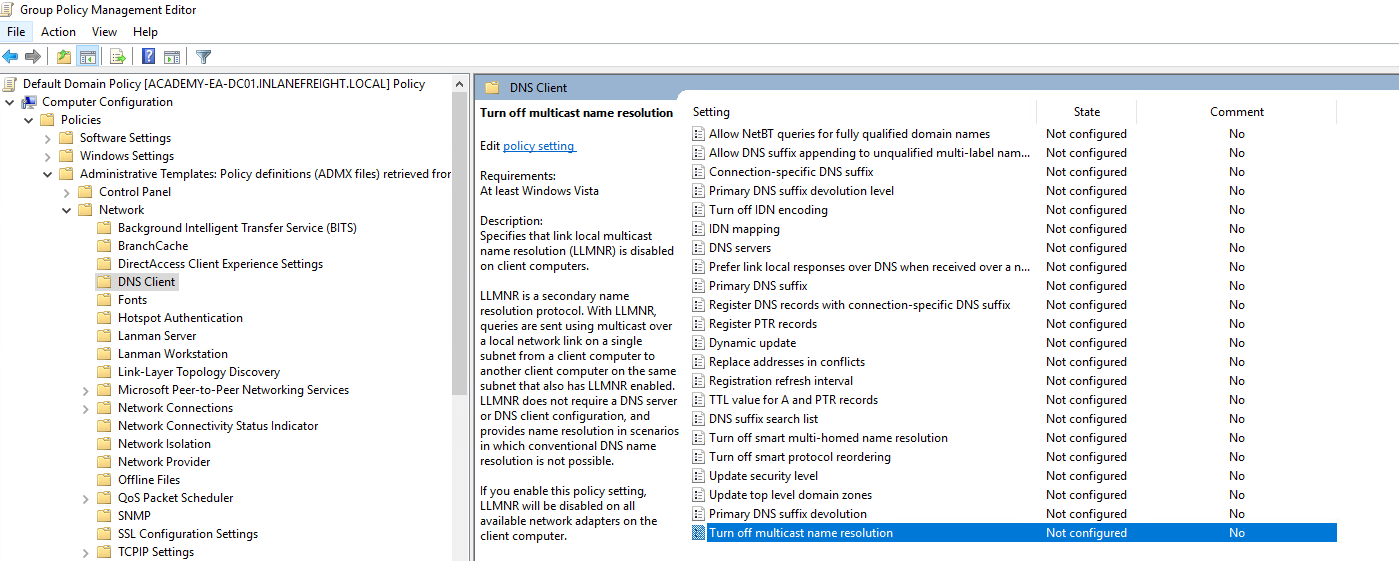Expand the QoS Packet Scheduler folder
1399x561 pixels.
[86, 498]
